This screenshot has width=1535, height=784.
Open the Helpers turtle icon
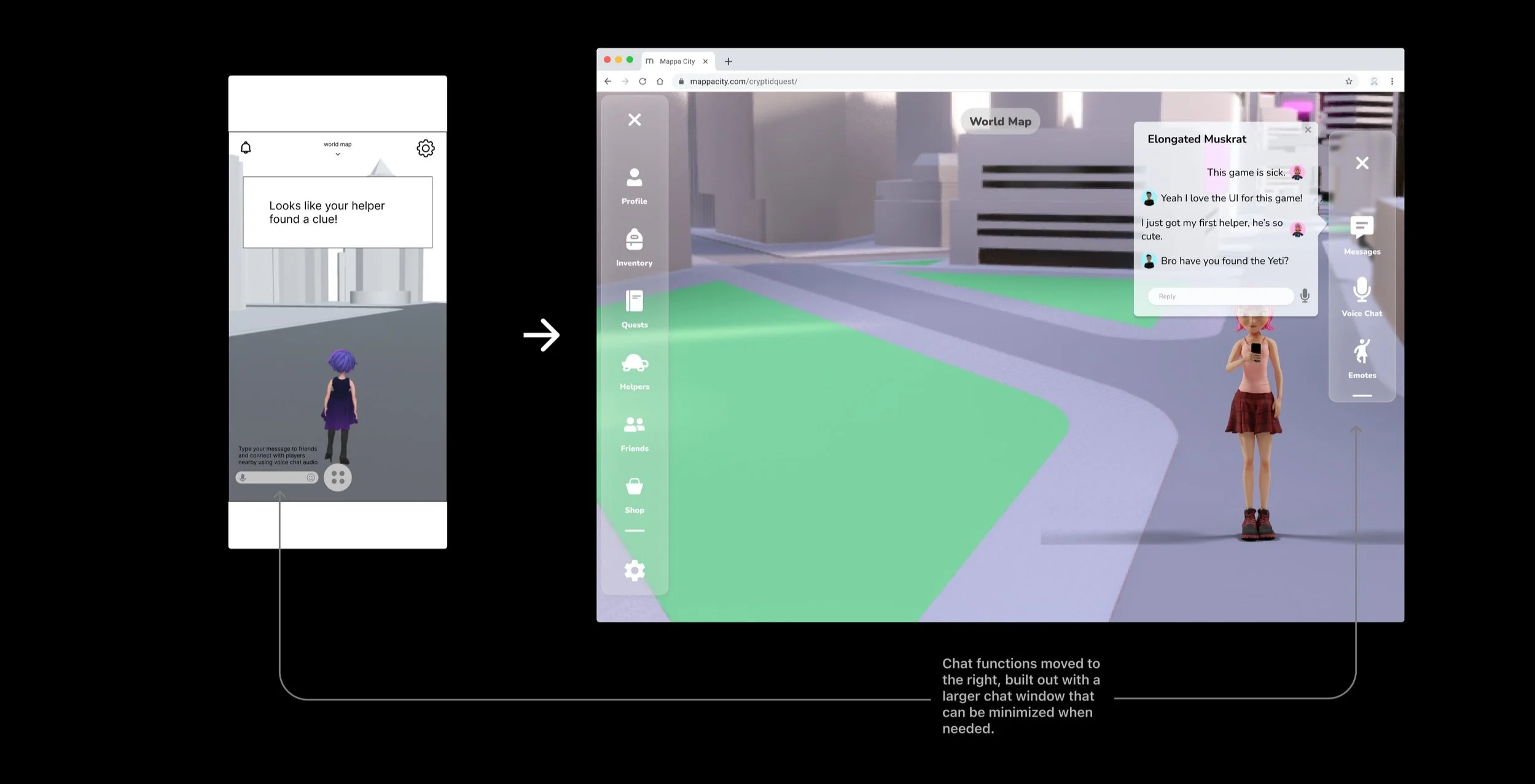click(x=634, y=363)
